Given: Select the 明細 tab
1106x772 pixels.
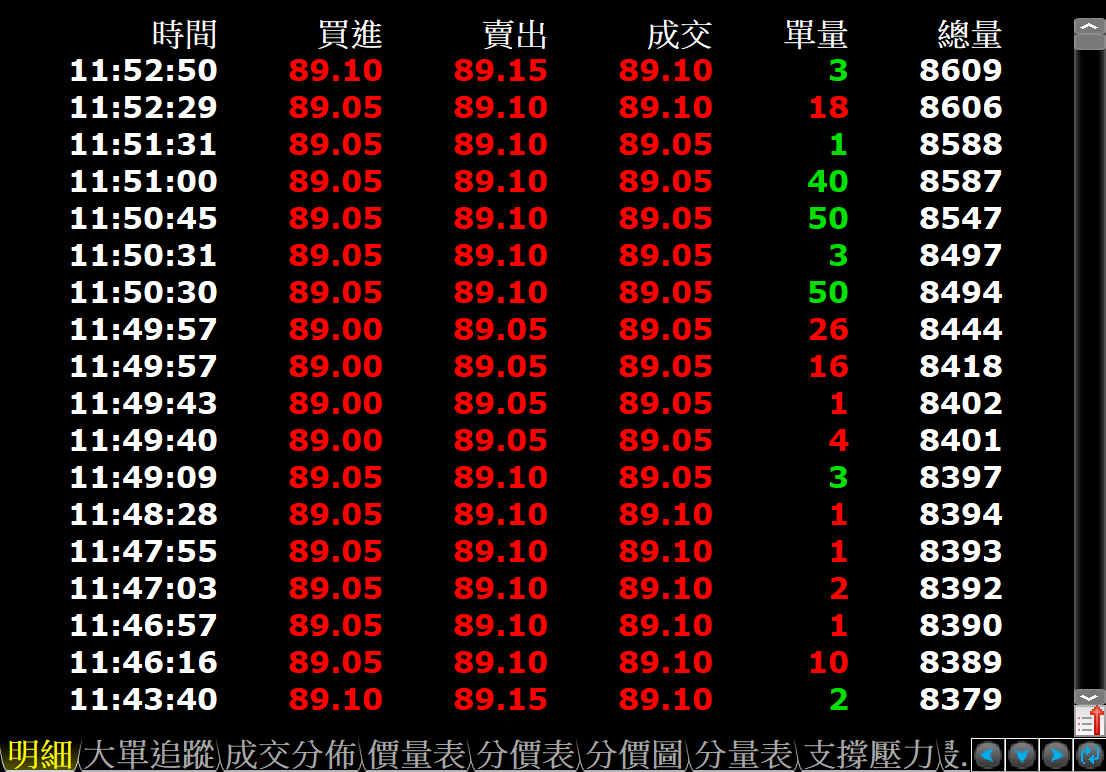Looking at the screenshot, I should (x=40, y=755).
